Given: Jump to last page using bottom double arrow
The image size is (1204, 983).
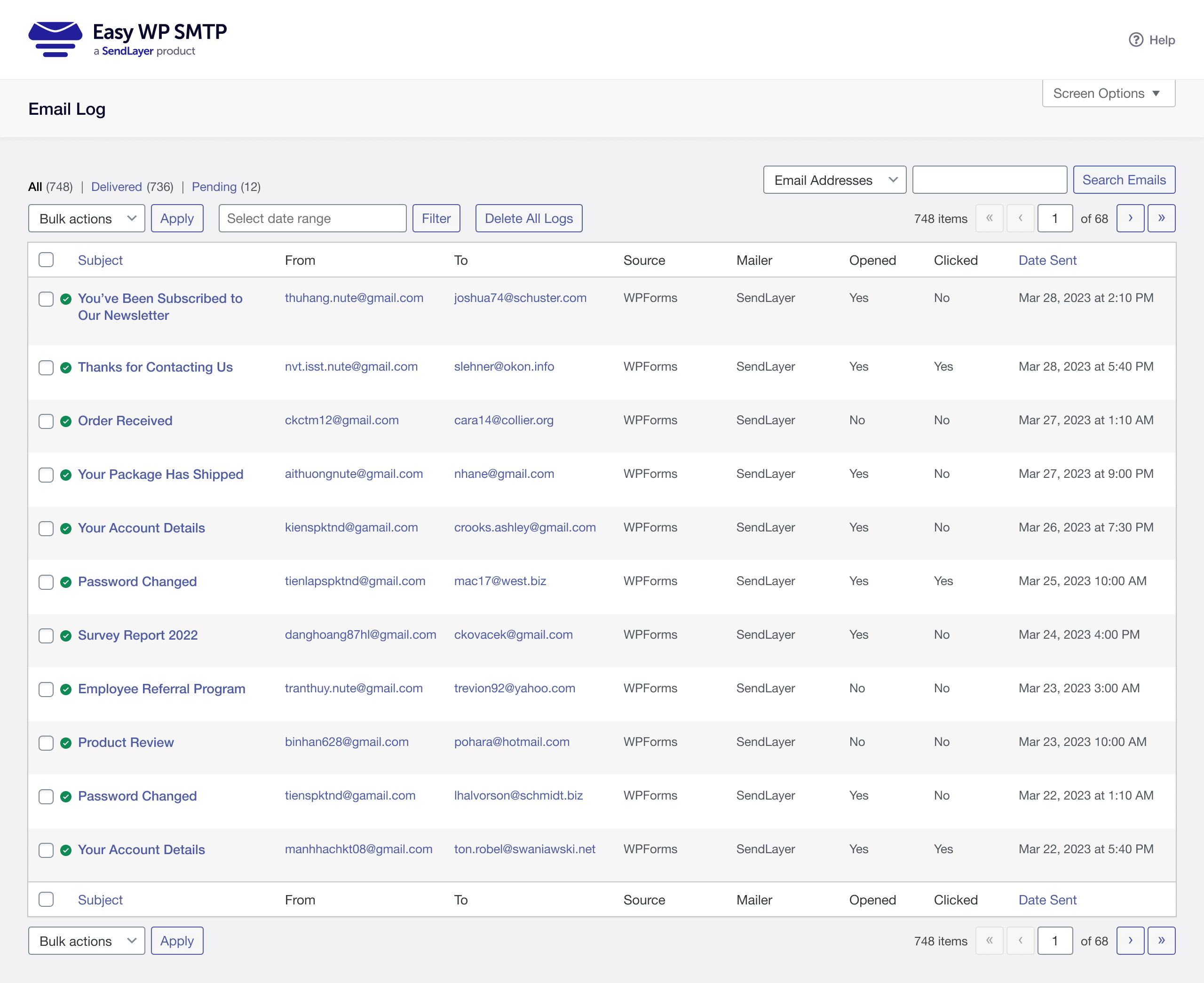Looking at the screenshot, I should click(x=1161, y=941).
